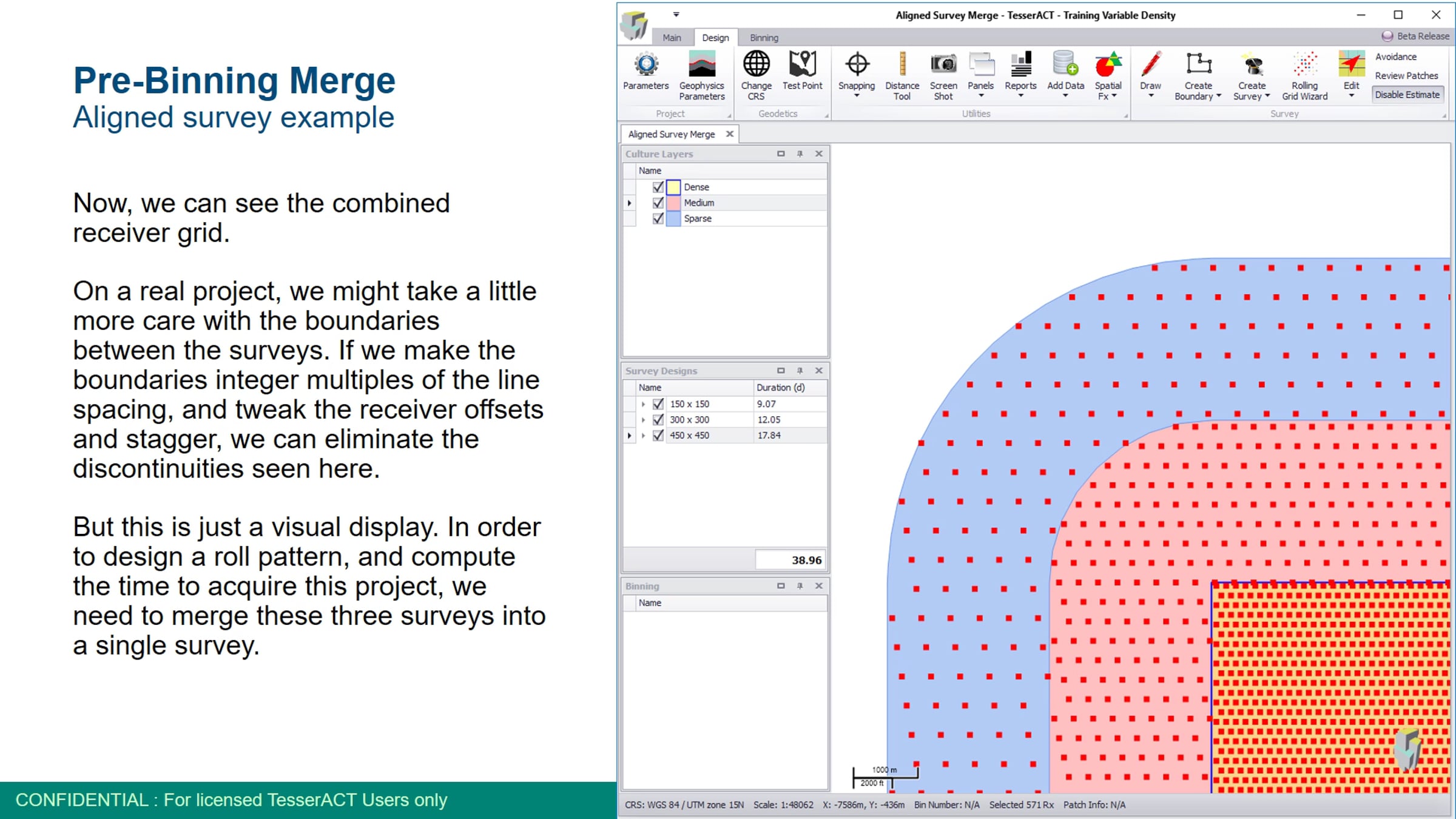
Task: Click the Review Patches button
Action: 1406,76
